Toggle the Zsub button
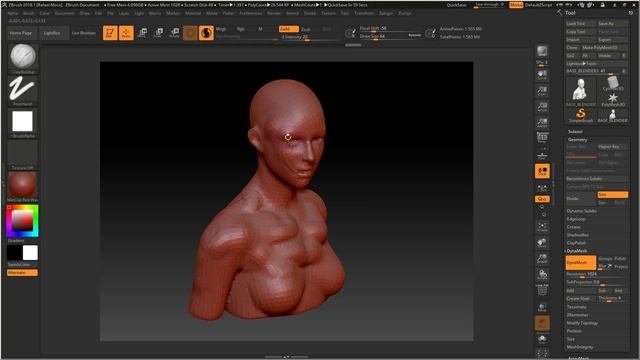 306,29
